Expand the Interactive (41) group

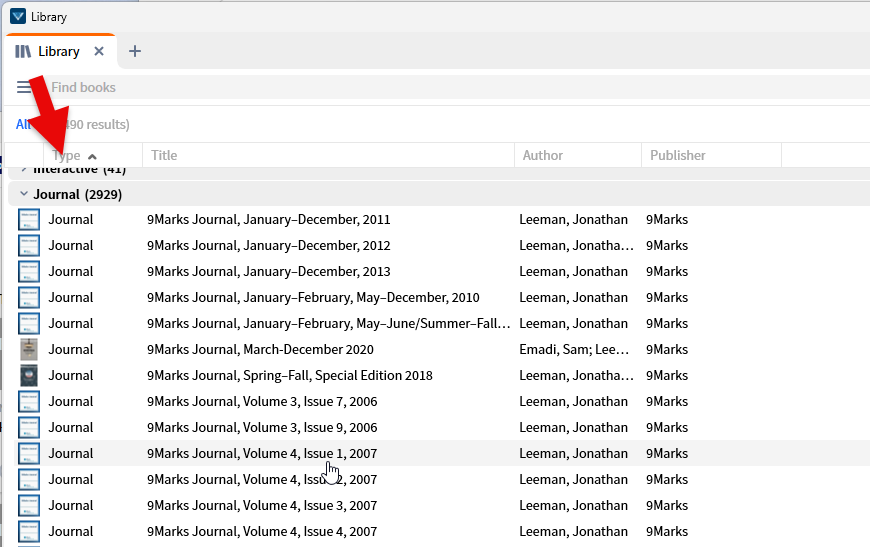(x=23, y=169)
